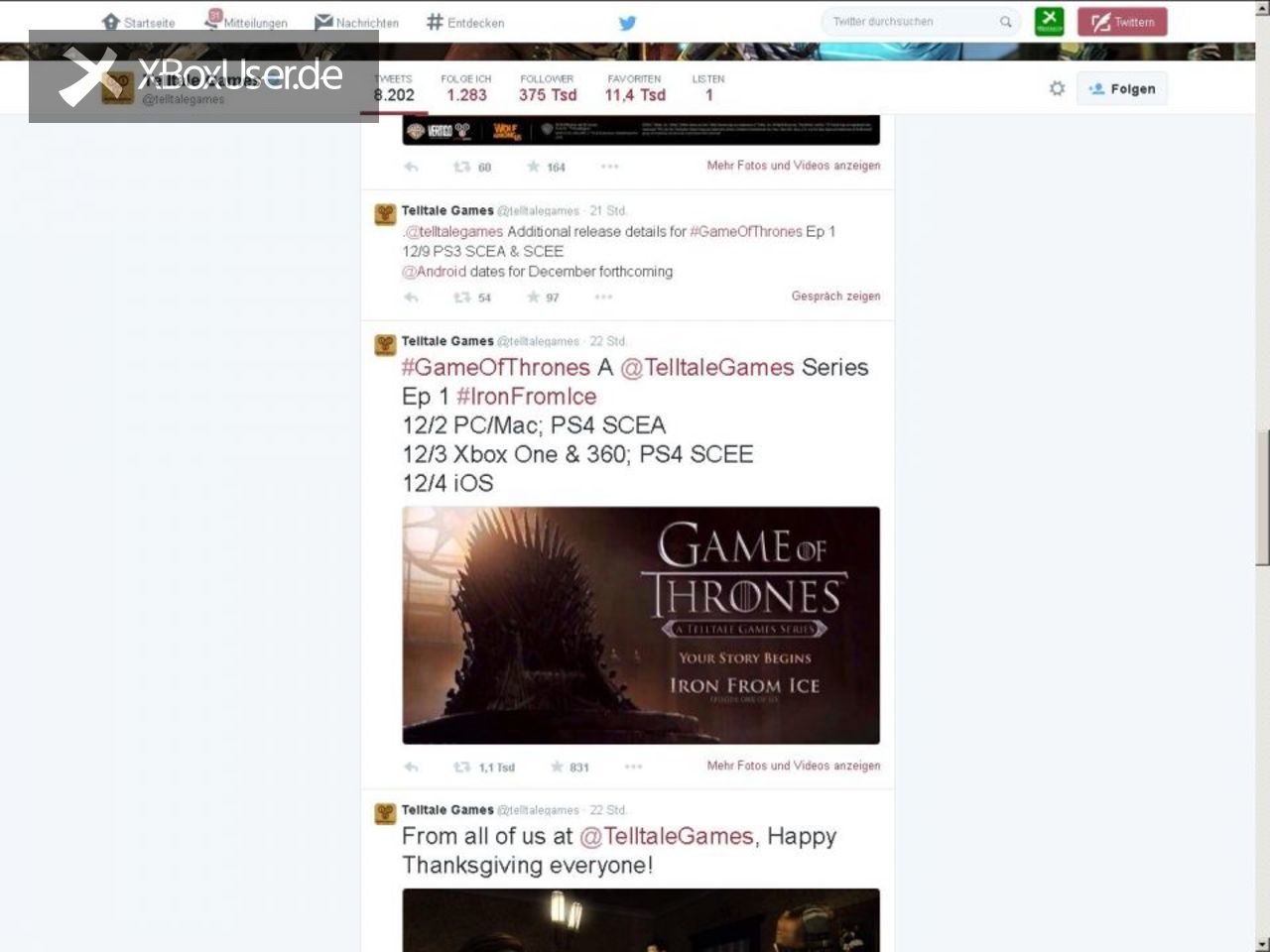Open the green Xbox account avatar
This screenshot has width=1270, height=952.
click(x=1049, y=21)
